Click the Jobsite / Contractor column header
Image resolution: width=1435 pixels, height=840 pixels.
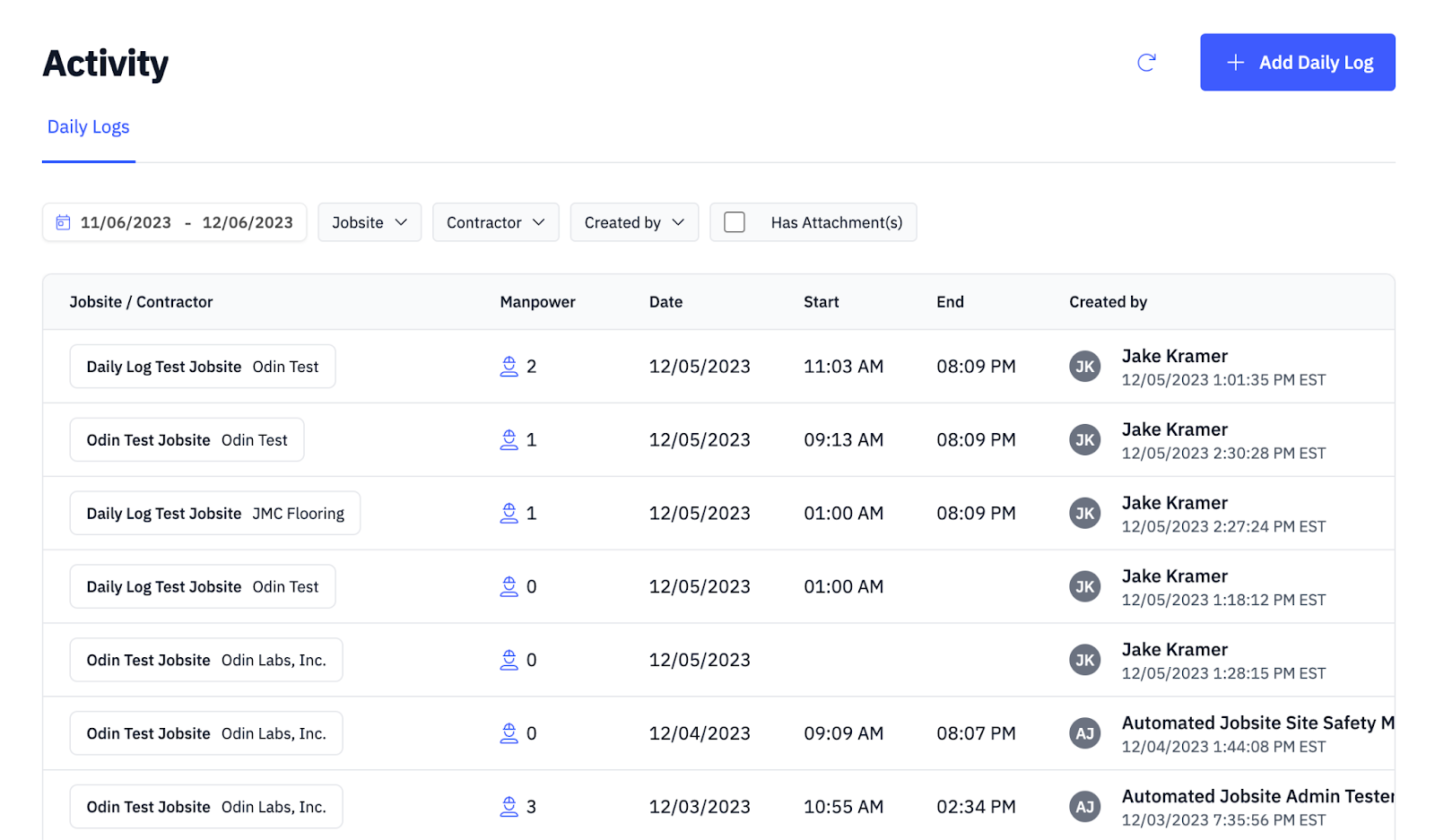point(140,302)
